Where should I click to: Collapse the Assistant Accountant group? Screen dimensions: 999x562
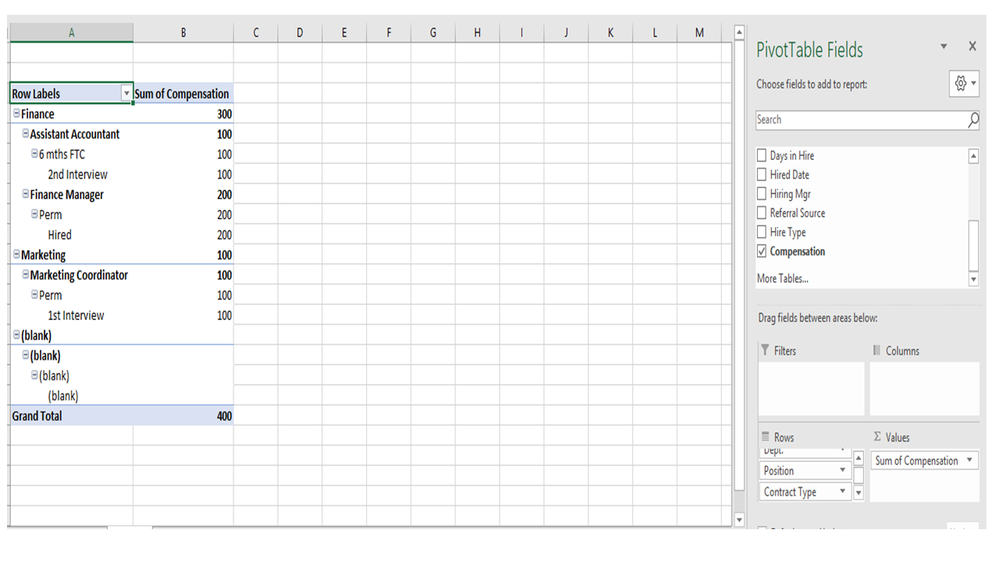click(x=25, y=134)
